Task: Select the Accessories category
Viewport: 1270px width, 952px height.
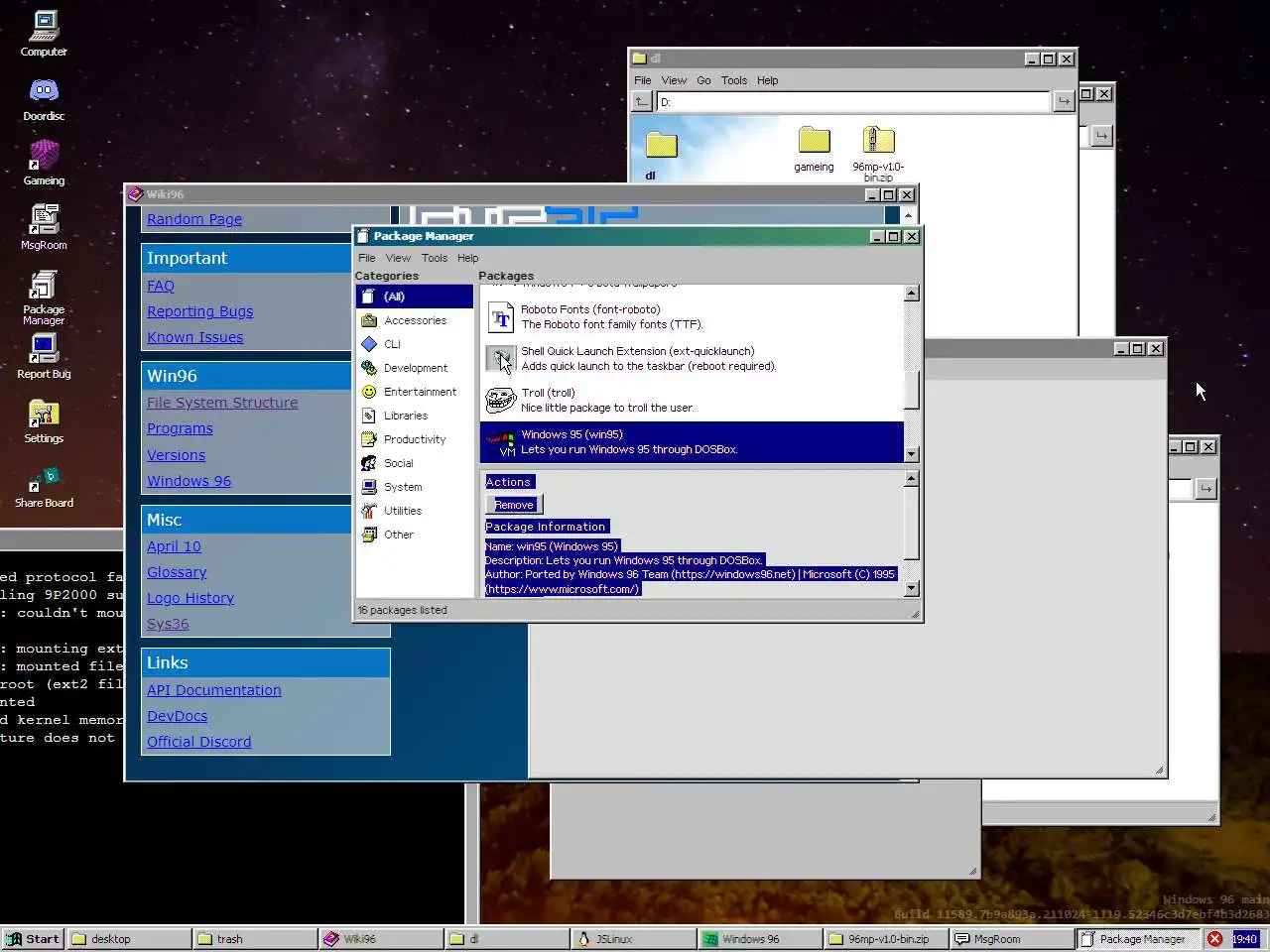Action: 414,320
